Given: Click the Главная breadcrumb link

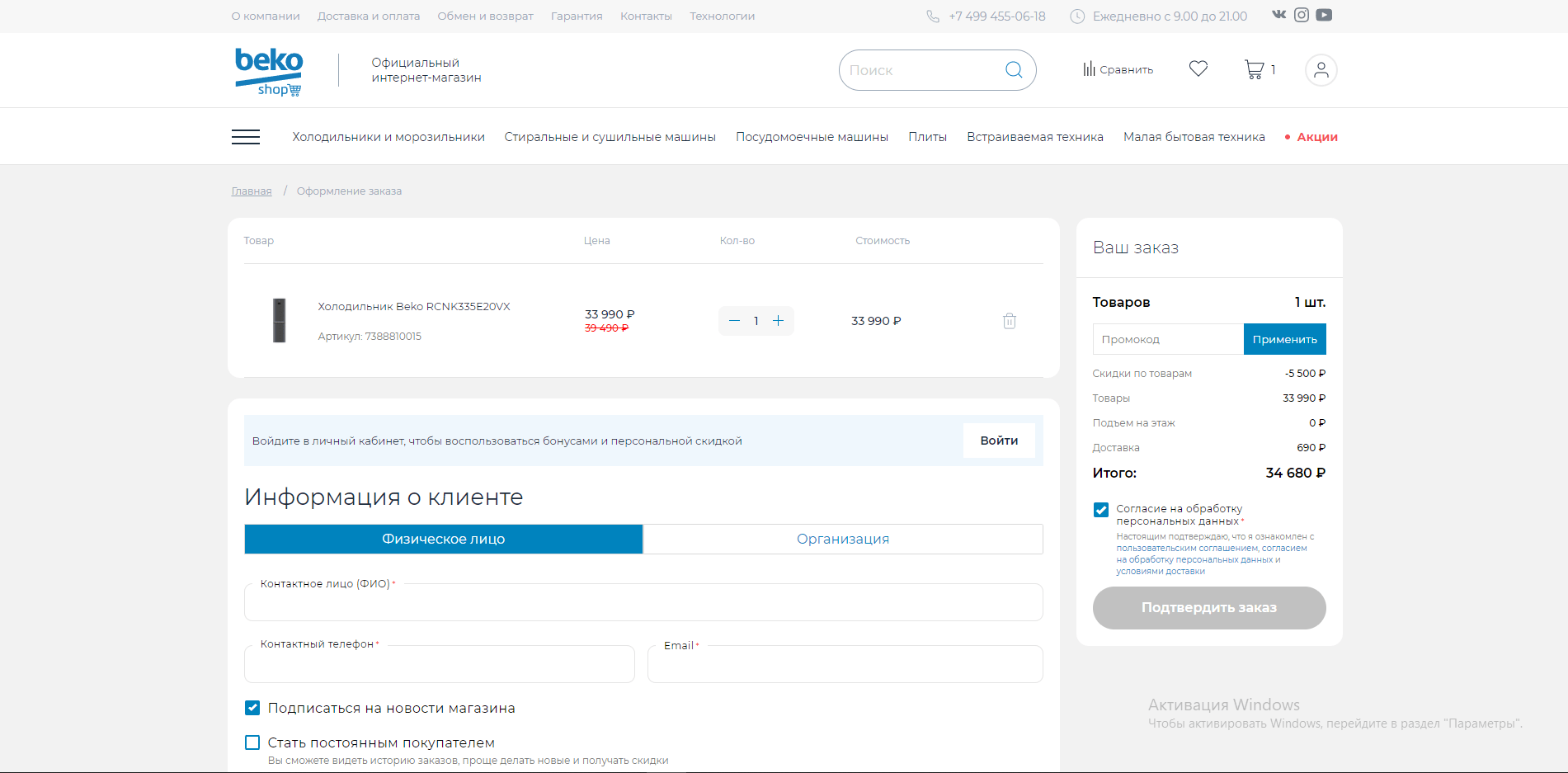Looking at the screenshot, I should pos(252,191).
